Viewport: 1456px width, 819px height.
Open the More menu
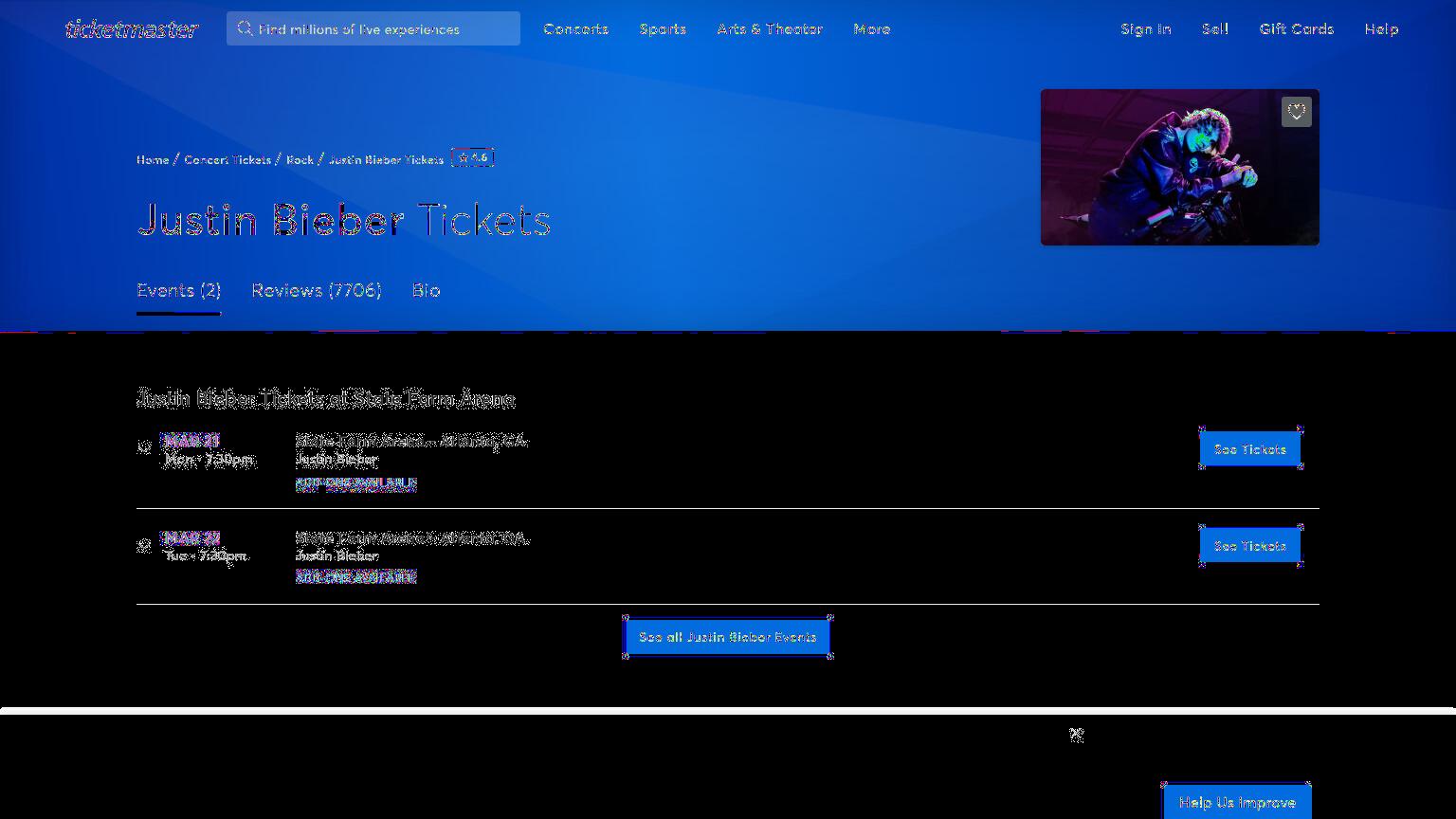872,29
